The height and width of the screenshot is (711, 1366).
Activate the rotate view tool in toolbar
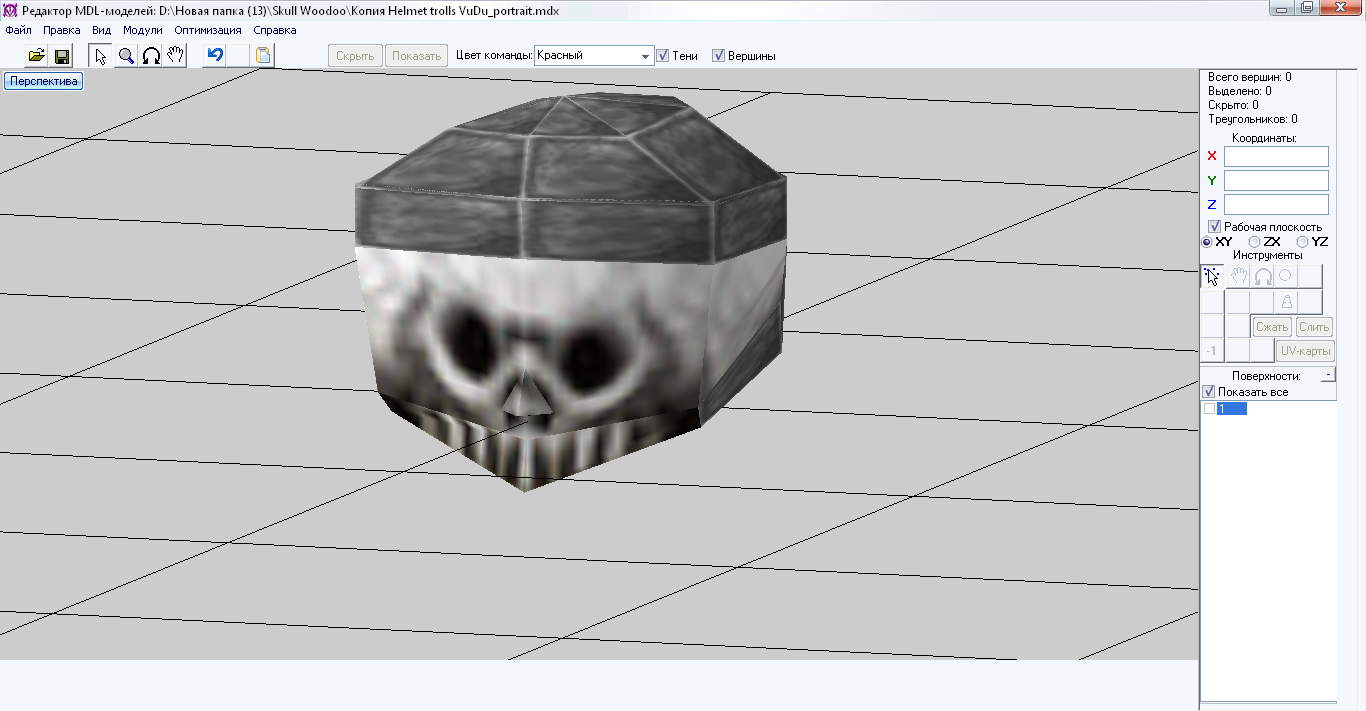[x=151, y=55]
